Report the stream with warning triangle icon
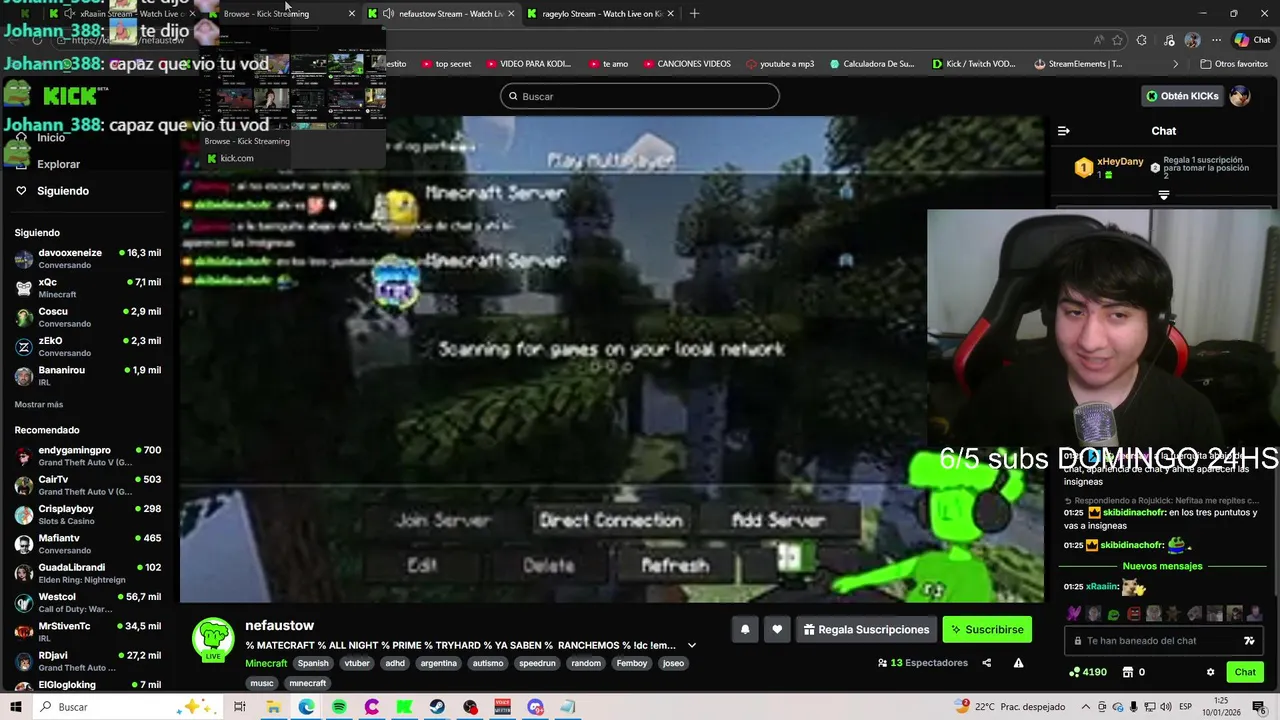 click(1018, 663)
